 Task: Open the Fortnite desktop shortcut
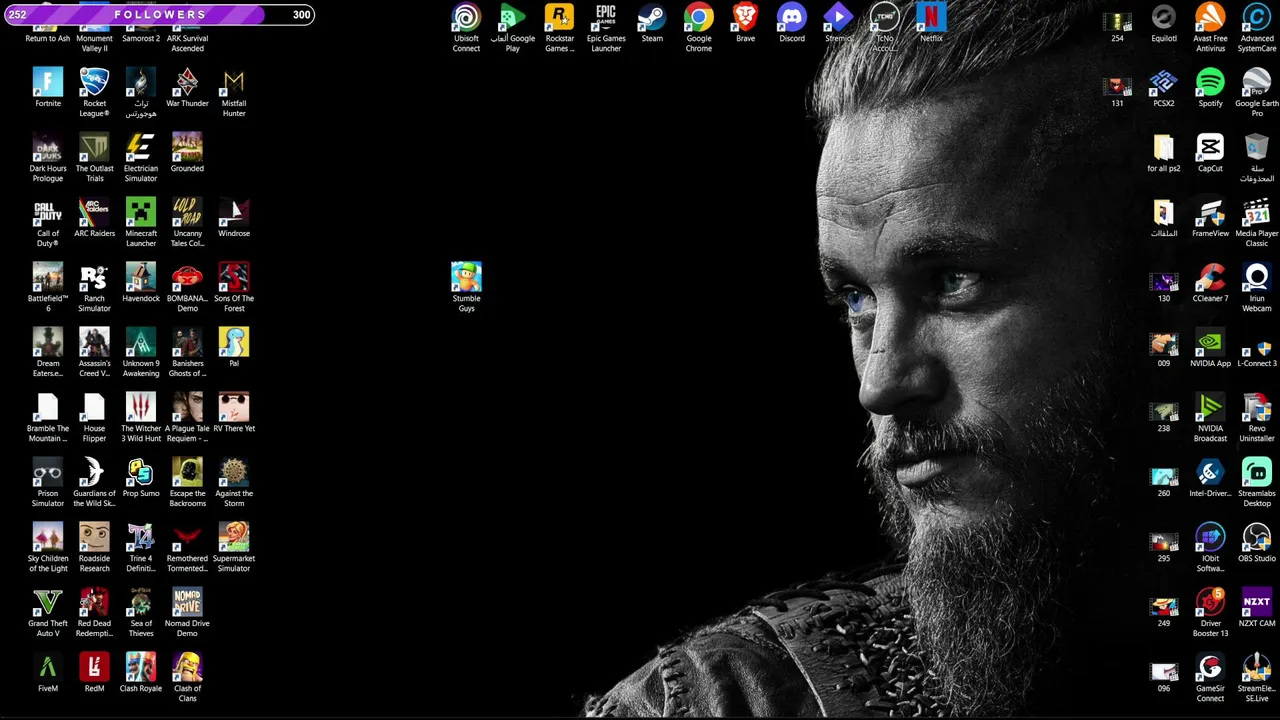coord(48,82)
